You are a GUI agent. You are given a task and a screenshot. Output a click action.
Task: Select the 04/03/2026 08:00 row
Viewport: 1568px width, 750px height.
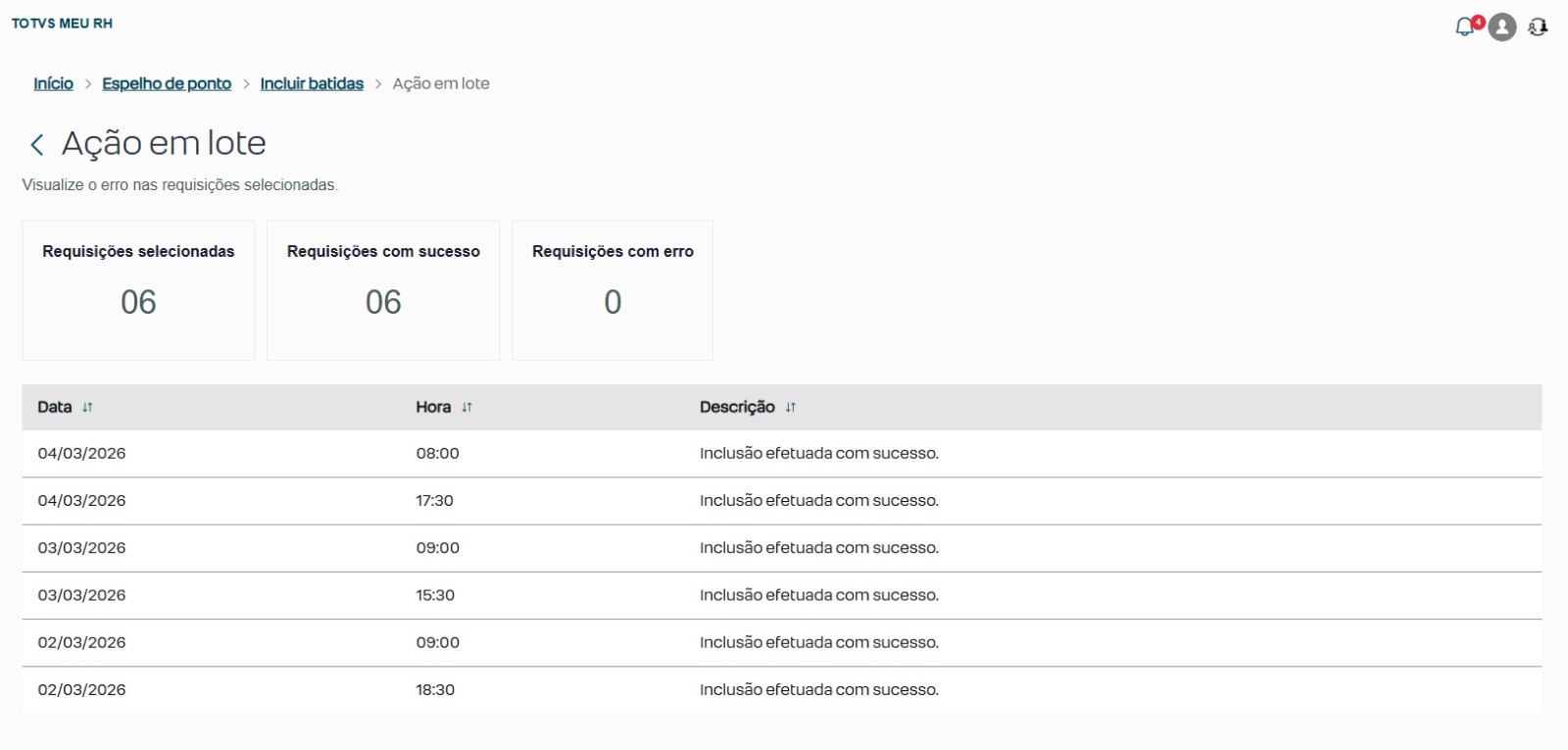(x=781, y=454)
